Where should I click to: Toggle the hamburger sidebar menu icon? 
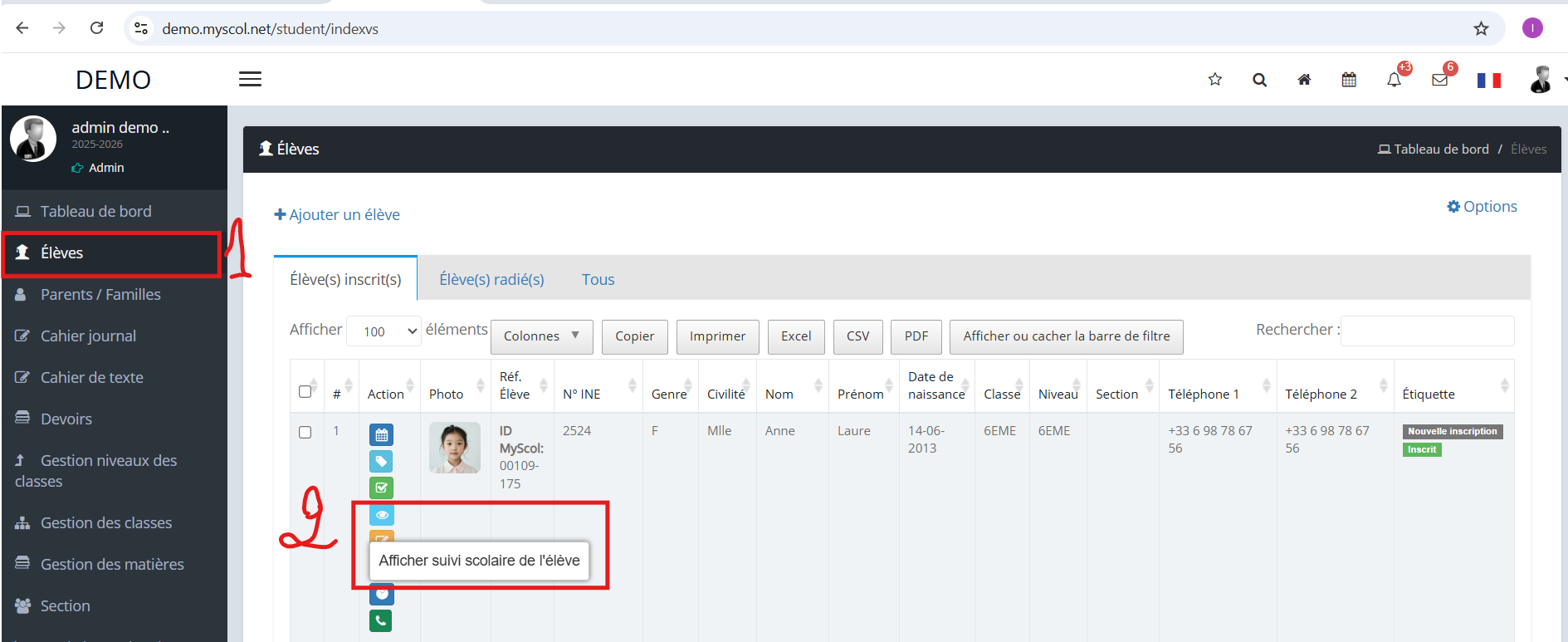pos(250,79)
